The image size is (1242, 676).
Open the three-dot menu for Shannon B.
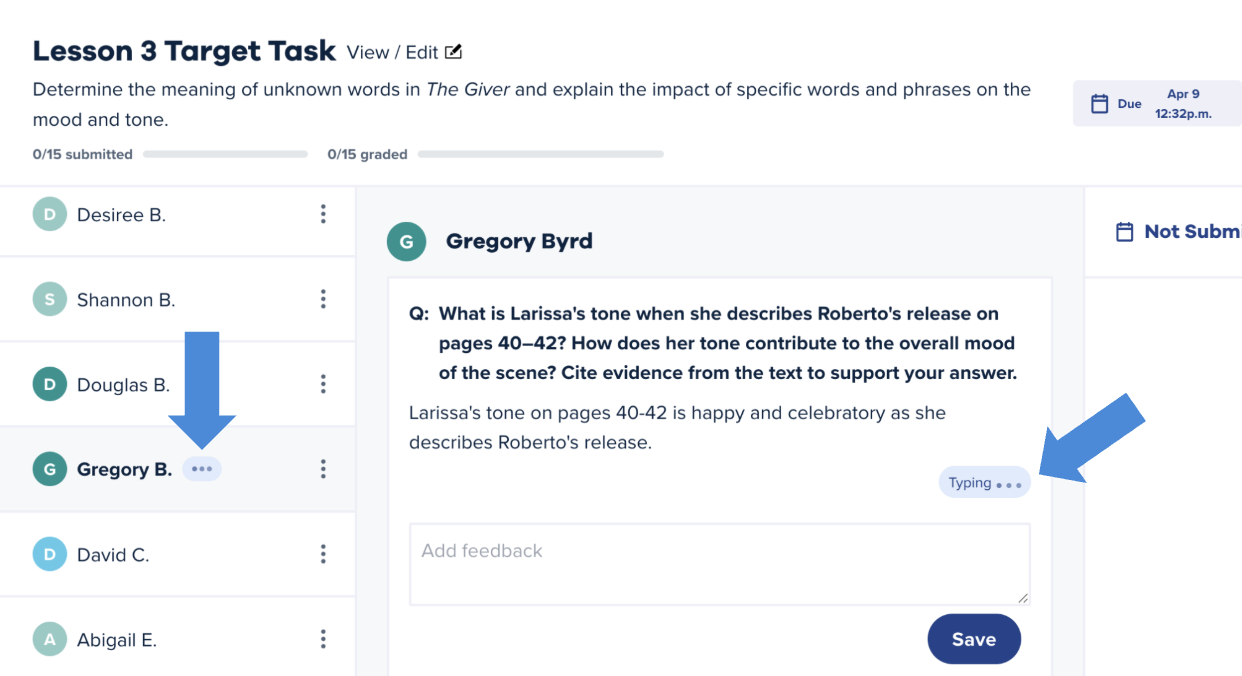(323, 300)
